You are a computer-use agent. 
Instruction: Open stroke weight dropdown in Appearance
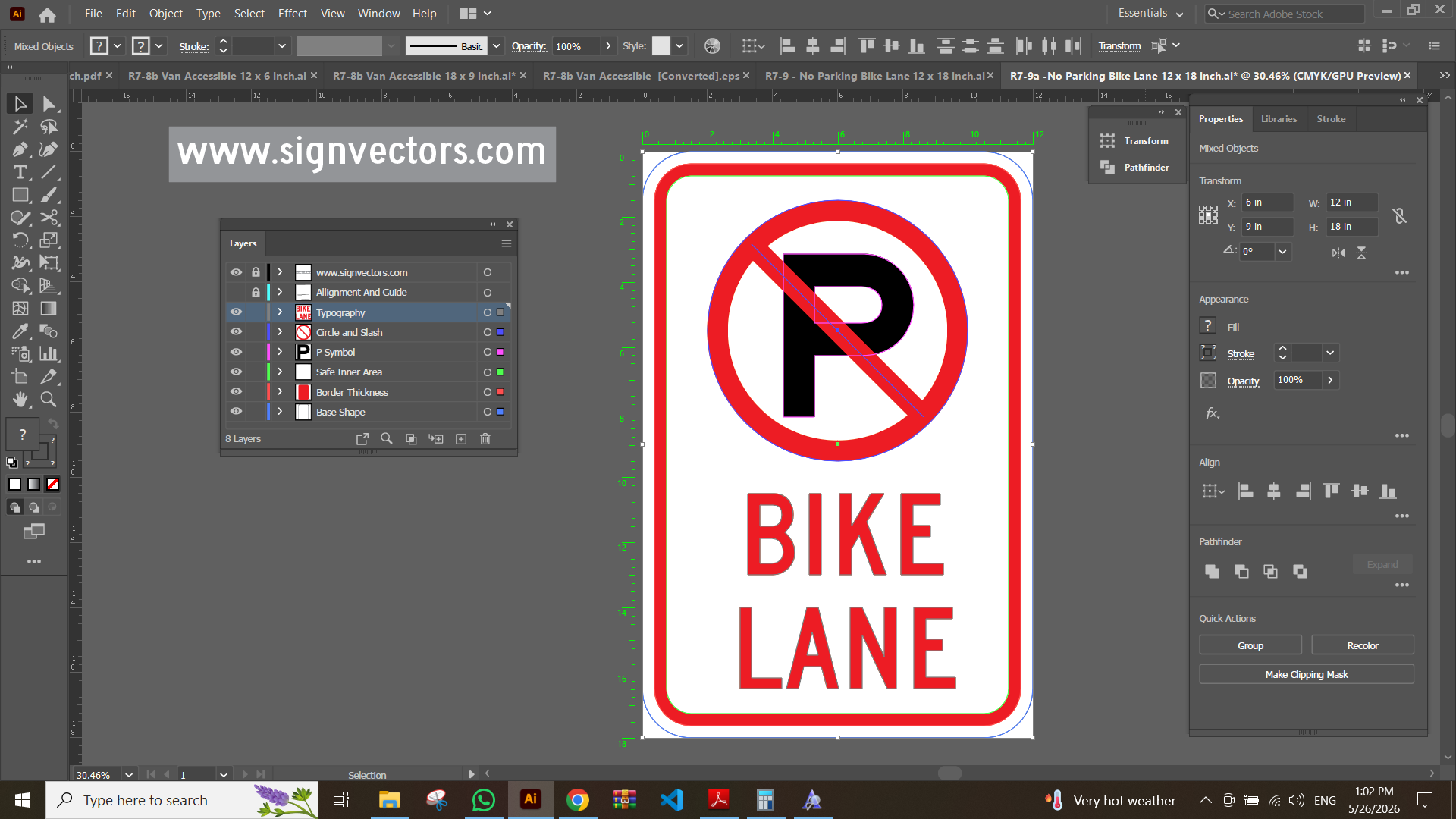pyautogui.click(x=1330, y=353)
